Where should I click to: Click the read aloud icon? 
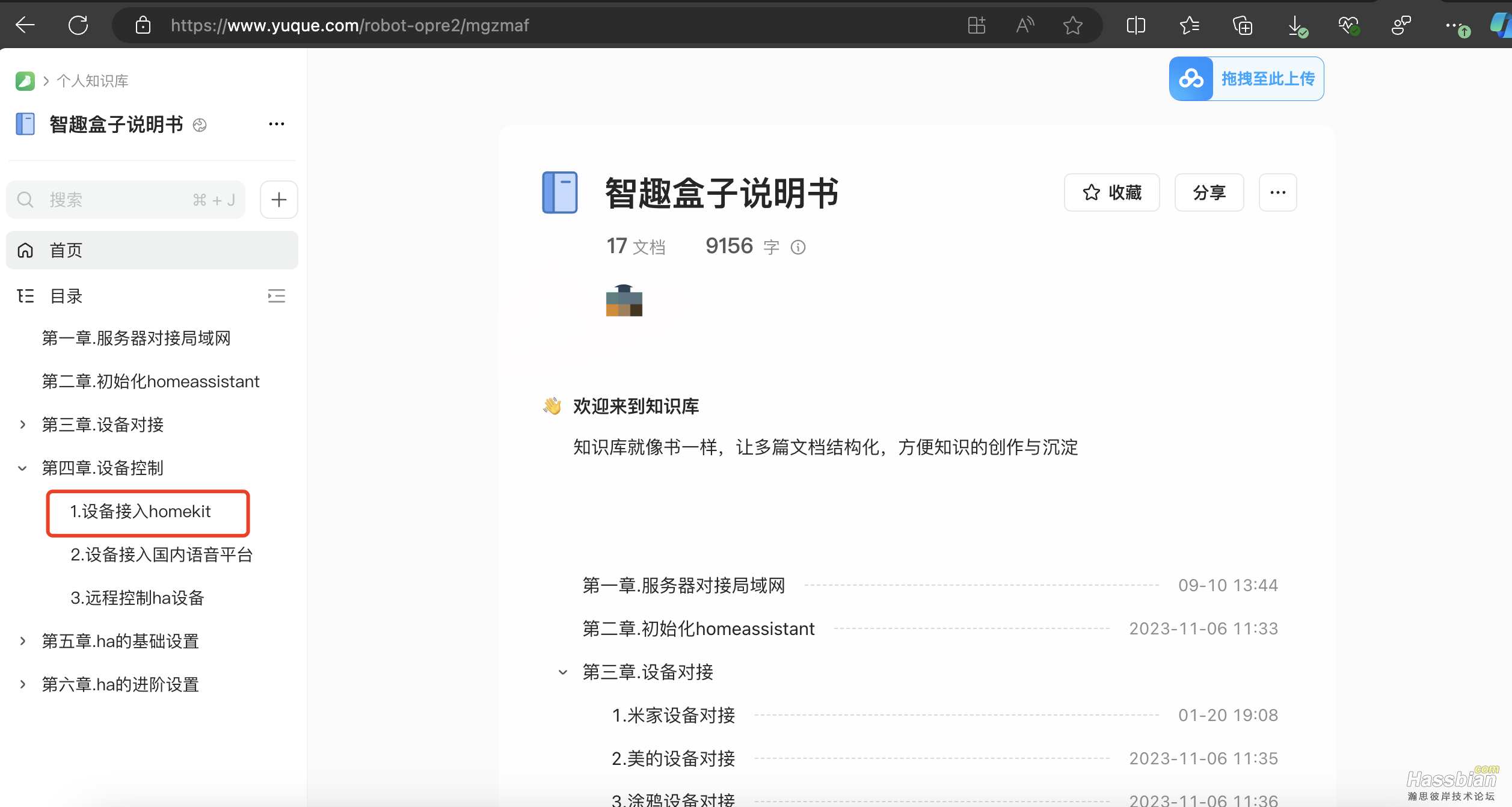(1025, 25)
